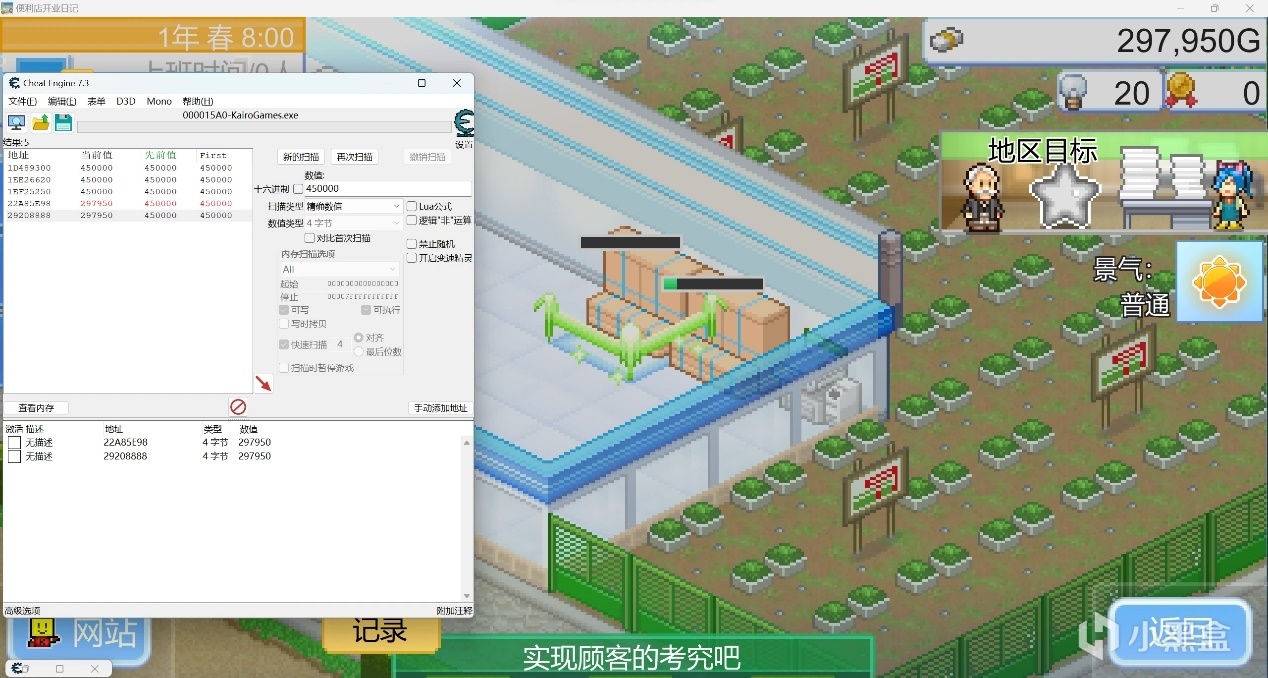Click the floppy disk save icon
The image size is (1268, 678).
click(x=63, y=122)
